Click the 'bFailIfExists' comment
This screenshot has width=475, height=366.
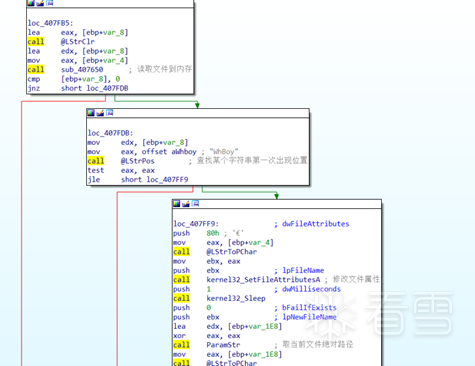click(309, 308)
